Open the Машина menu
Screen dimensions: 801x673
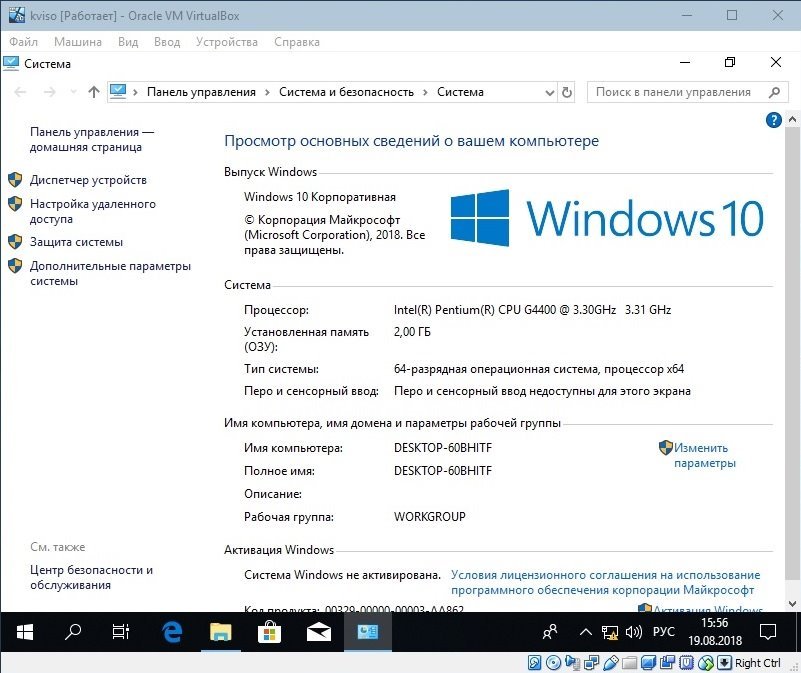[78, 42]
